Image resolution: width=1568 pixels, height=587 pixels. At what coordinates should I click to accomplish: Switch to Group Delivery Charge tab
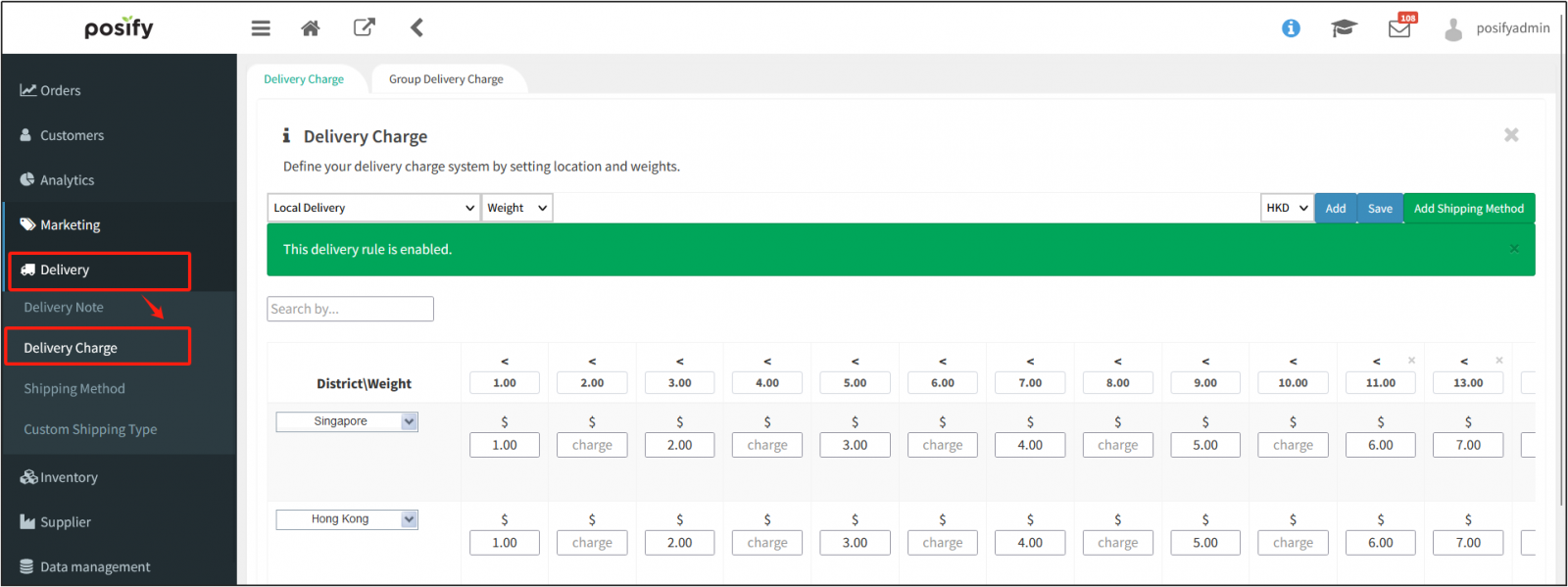pos(446,79)
